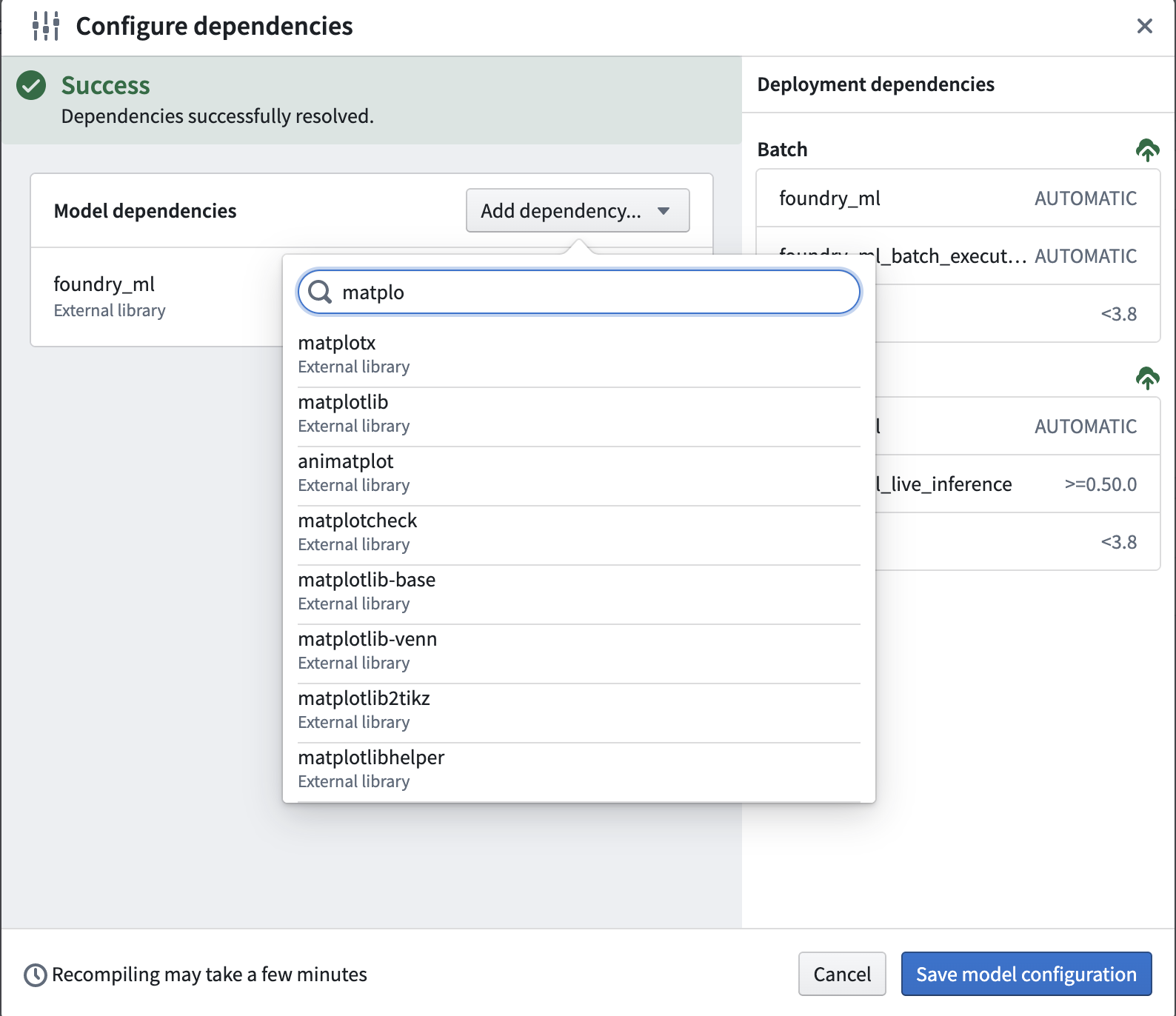
Task: Cancel the dependency configuration
Action: click(842, 974)
